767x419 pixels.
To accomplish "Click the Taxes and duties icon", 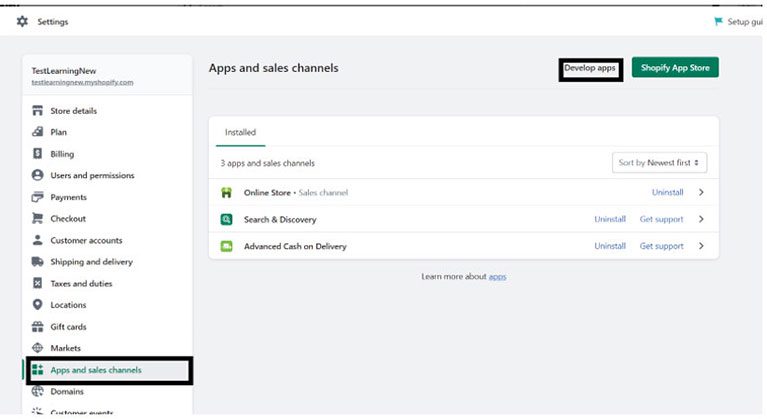I will [38, 283].
